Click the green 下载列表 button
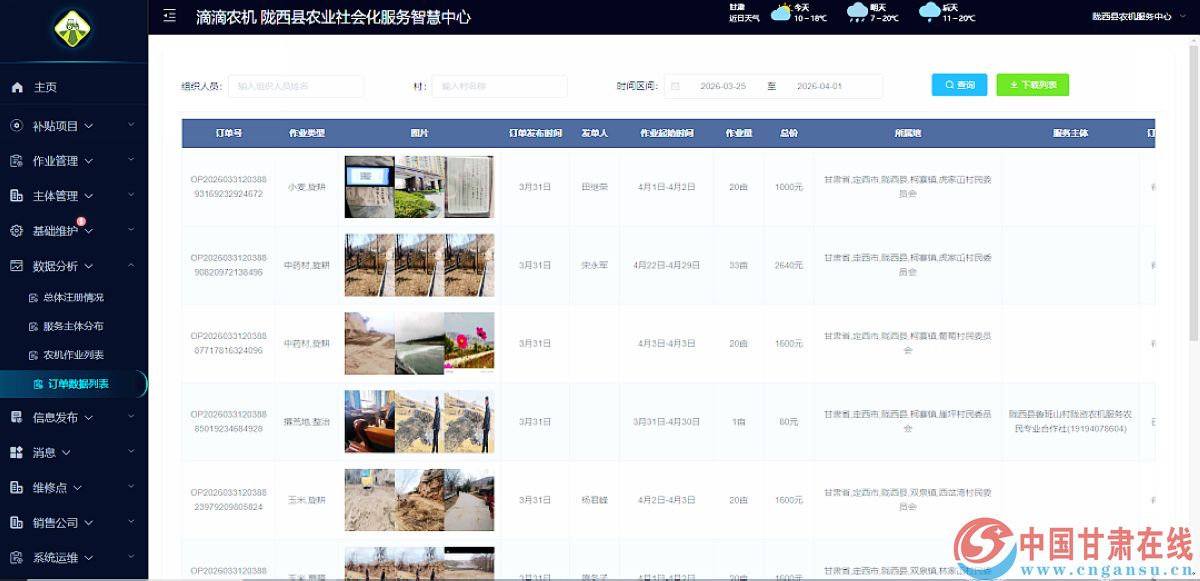1200x581 pixels. [1032, 86]
